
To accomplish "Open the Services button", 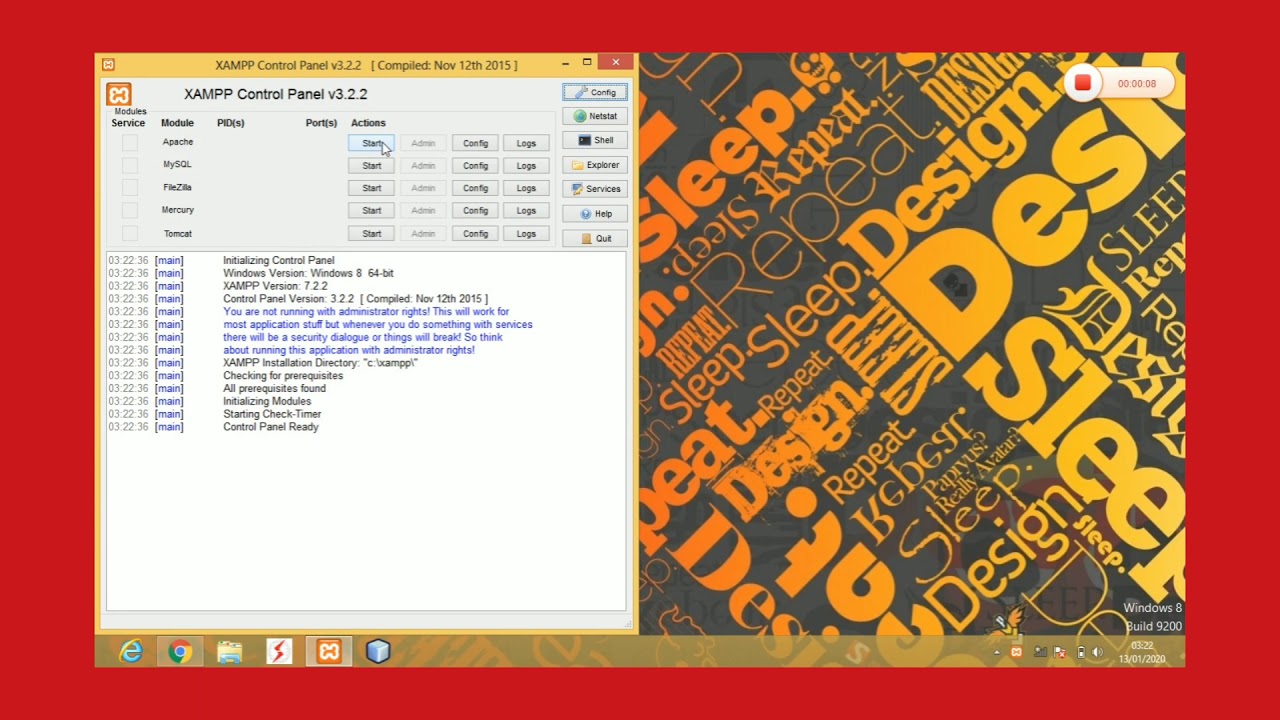I will 595,189.
